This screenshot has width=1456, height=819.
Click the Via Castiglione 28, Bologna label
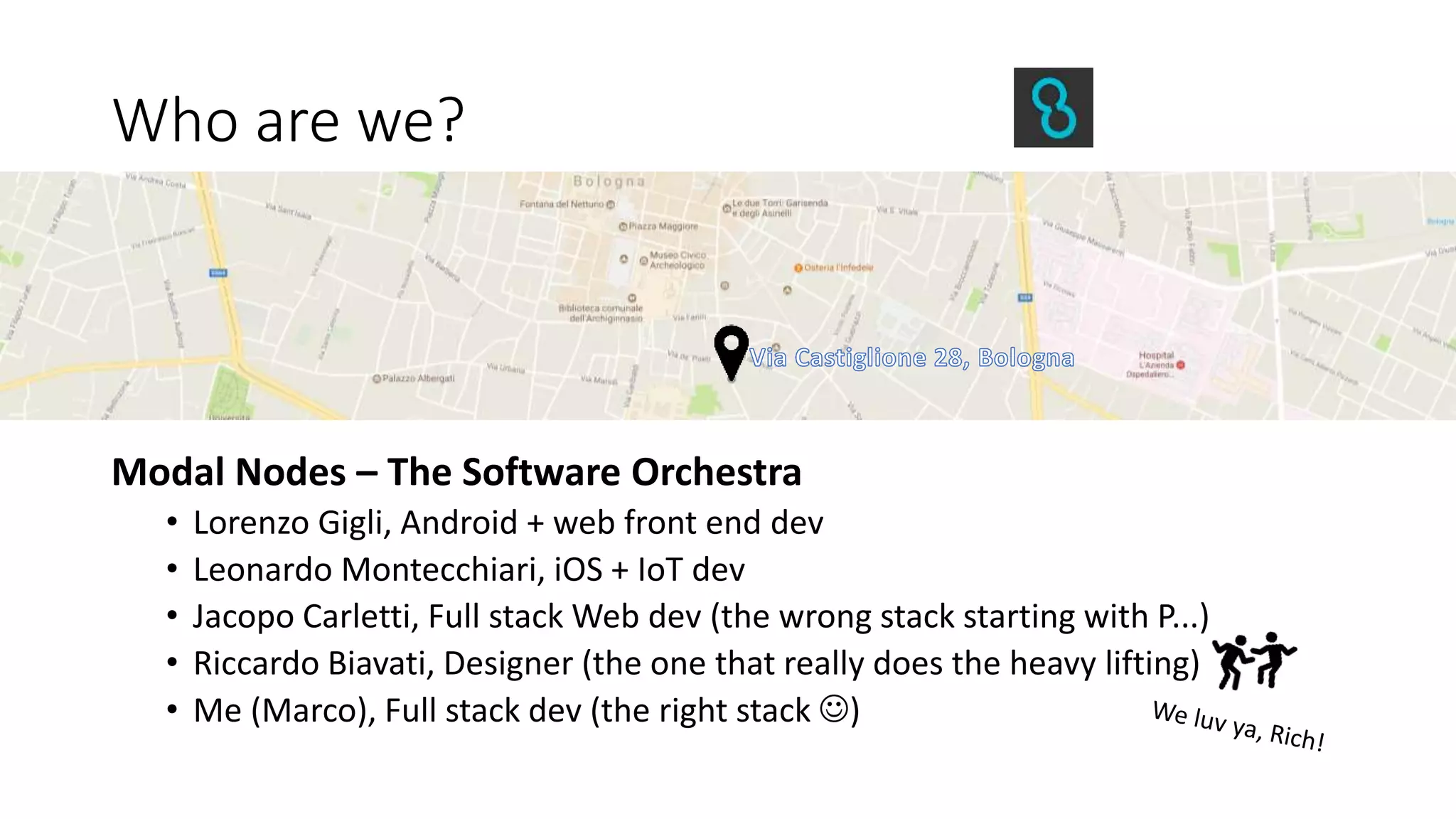911,358
